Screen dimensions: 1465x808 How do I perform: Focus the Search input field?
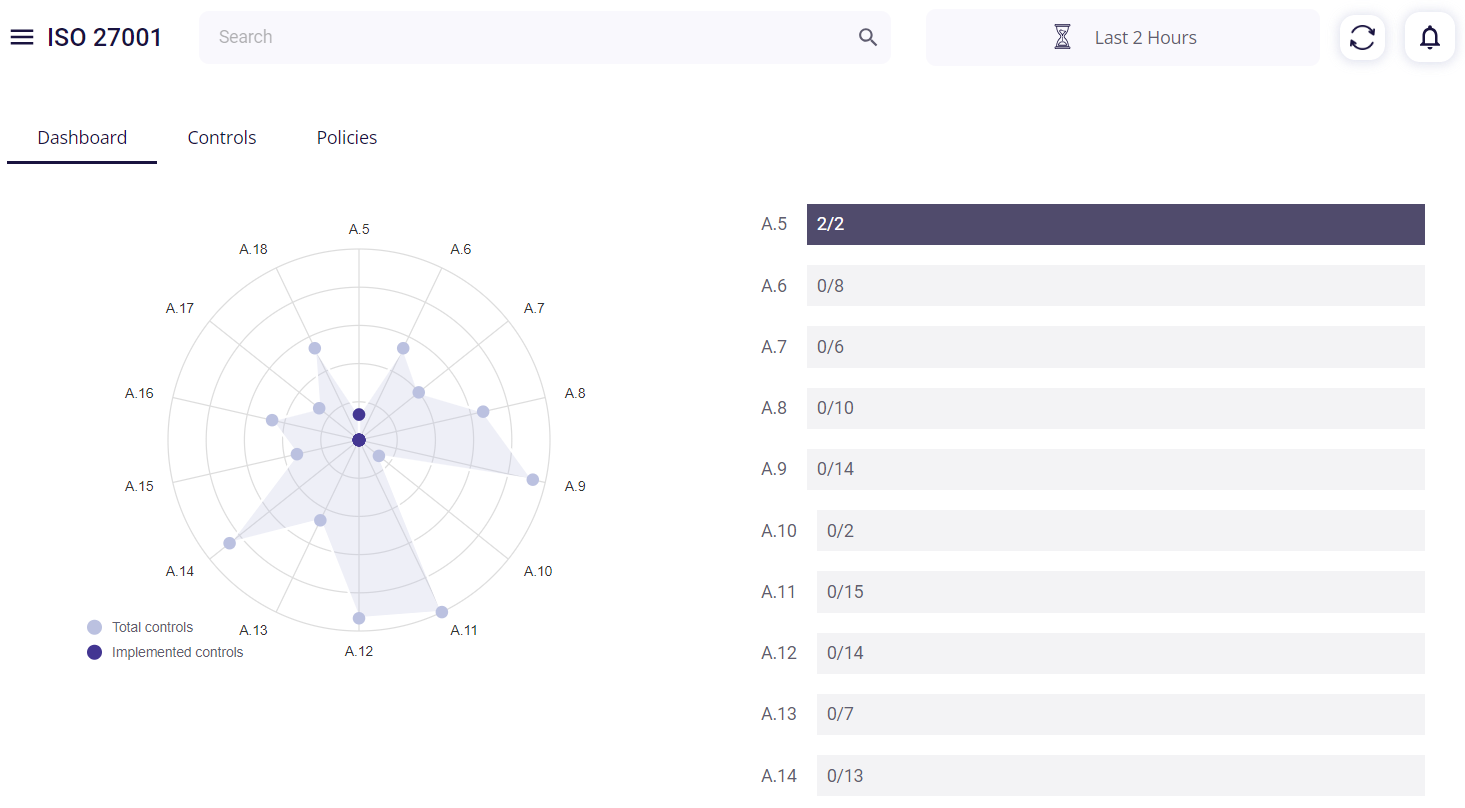[545, 38]
